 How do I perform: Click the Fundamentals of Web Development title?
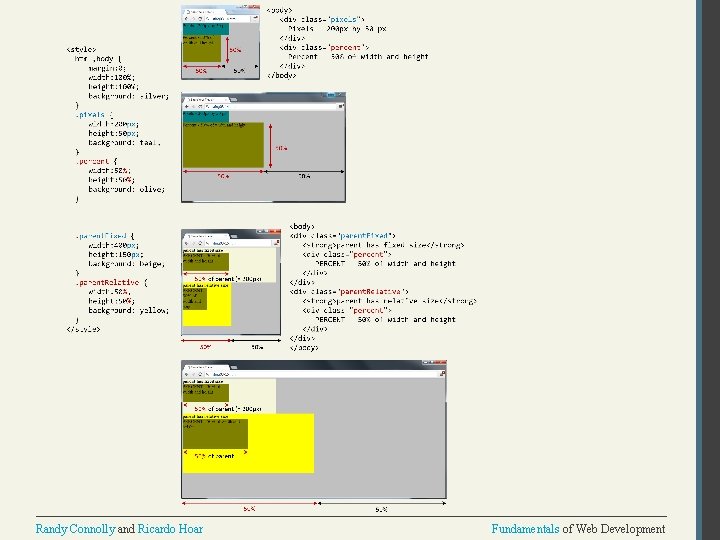pos(578,529)
